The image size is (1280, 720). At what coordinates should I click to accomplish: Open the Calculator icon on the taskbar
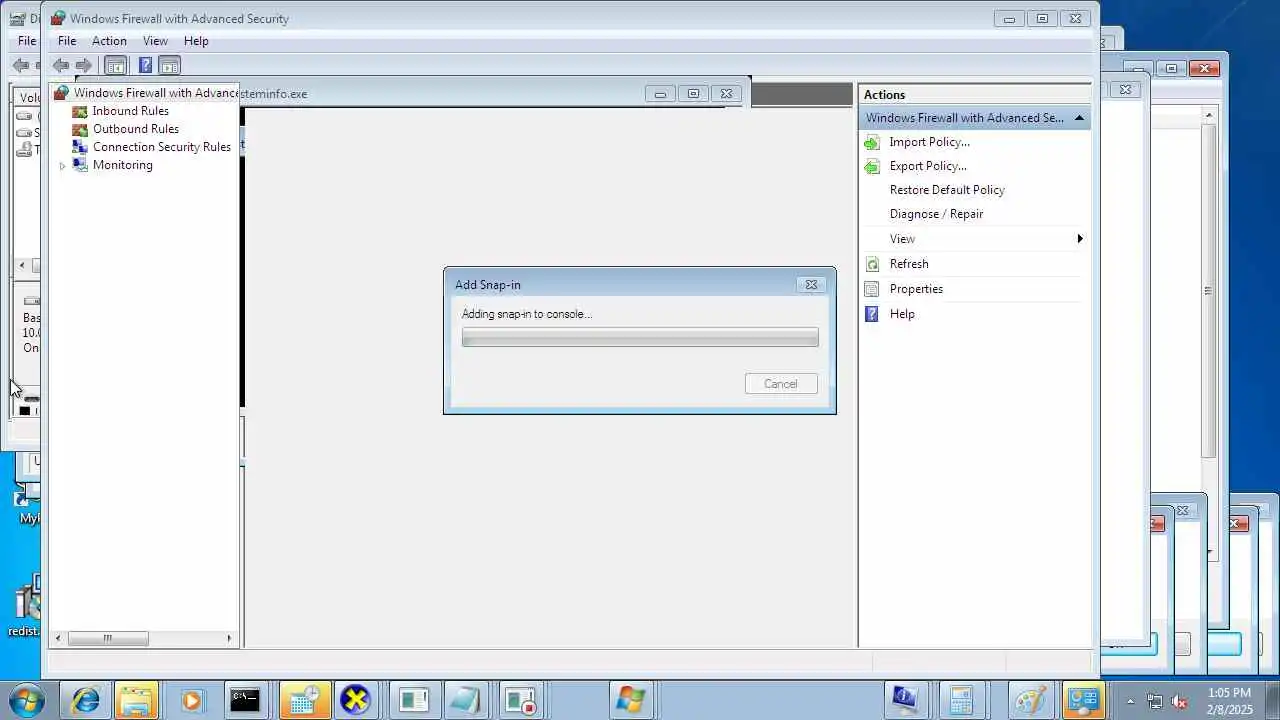[x=961, y=700]
